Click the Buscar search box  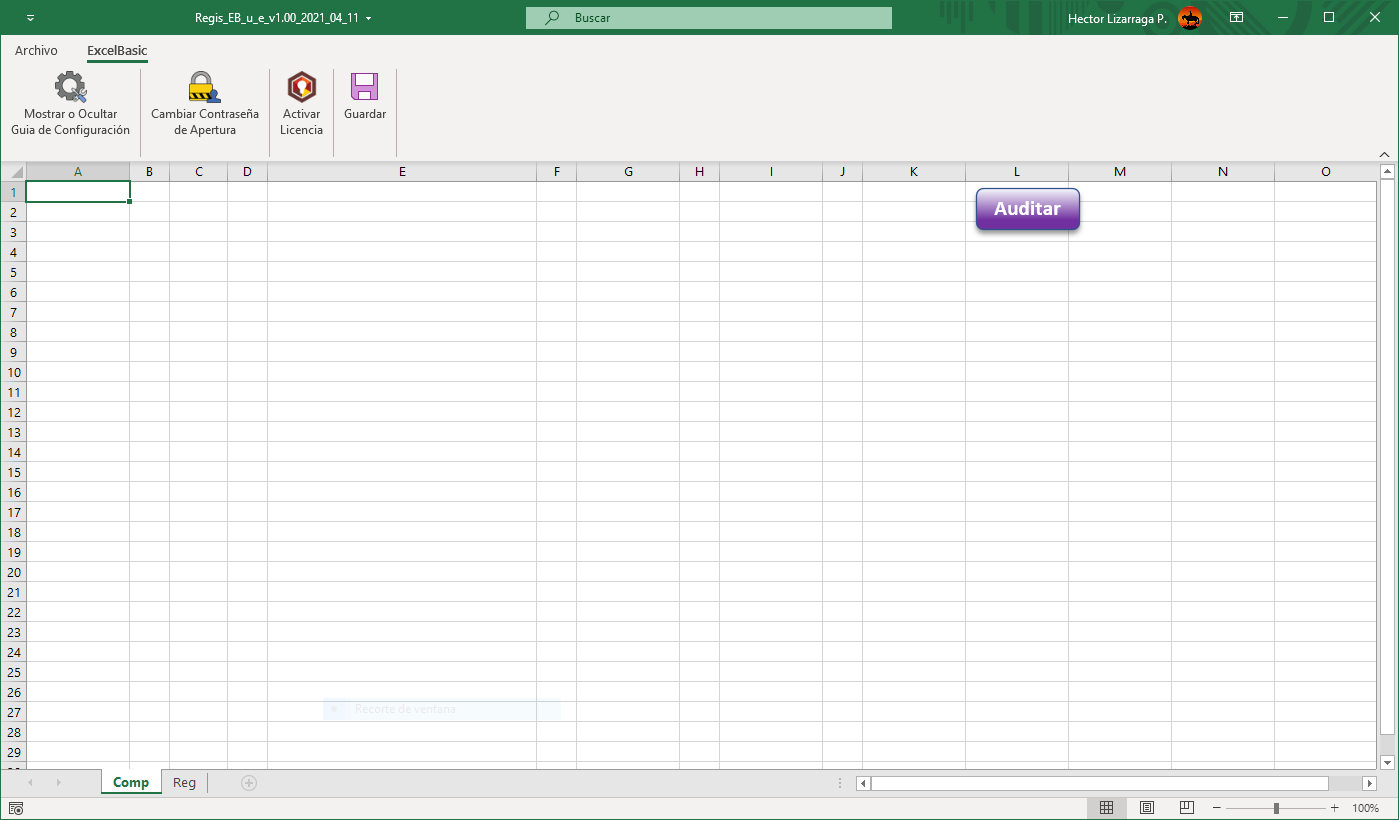click(x=708, y=18)
